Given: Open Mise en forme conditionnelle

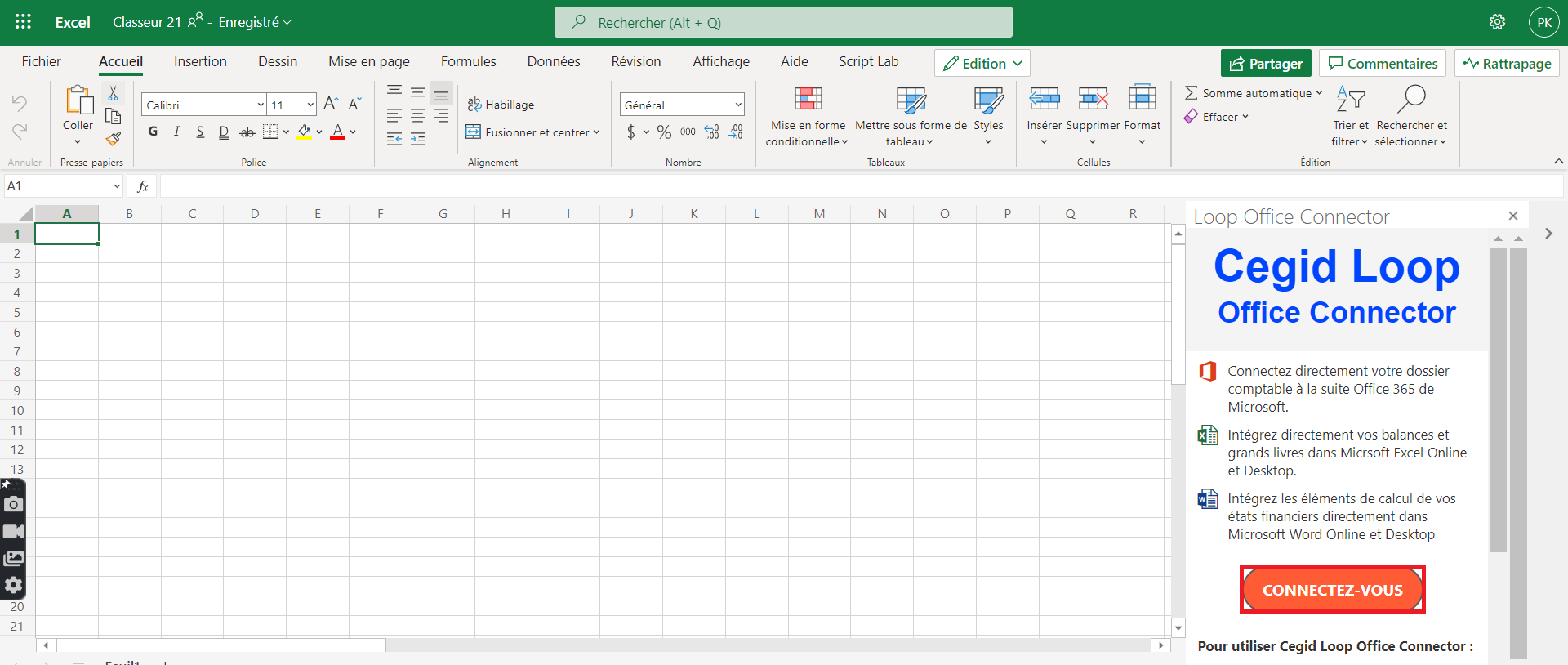Looking at the screenshot, I should tap(808, 117).
